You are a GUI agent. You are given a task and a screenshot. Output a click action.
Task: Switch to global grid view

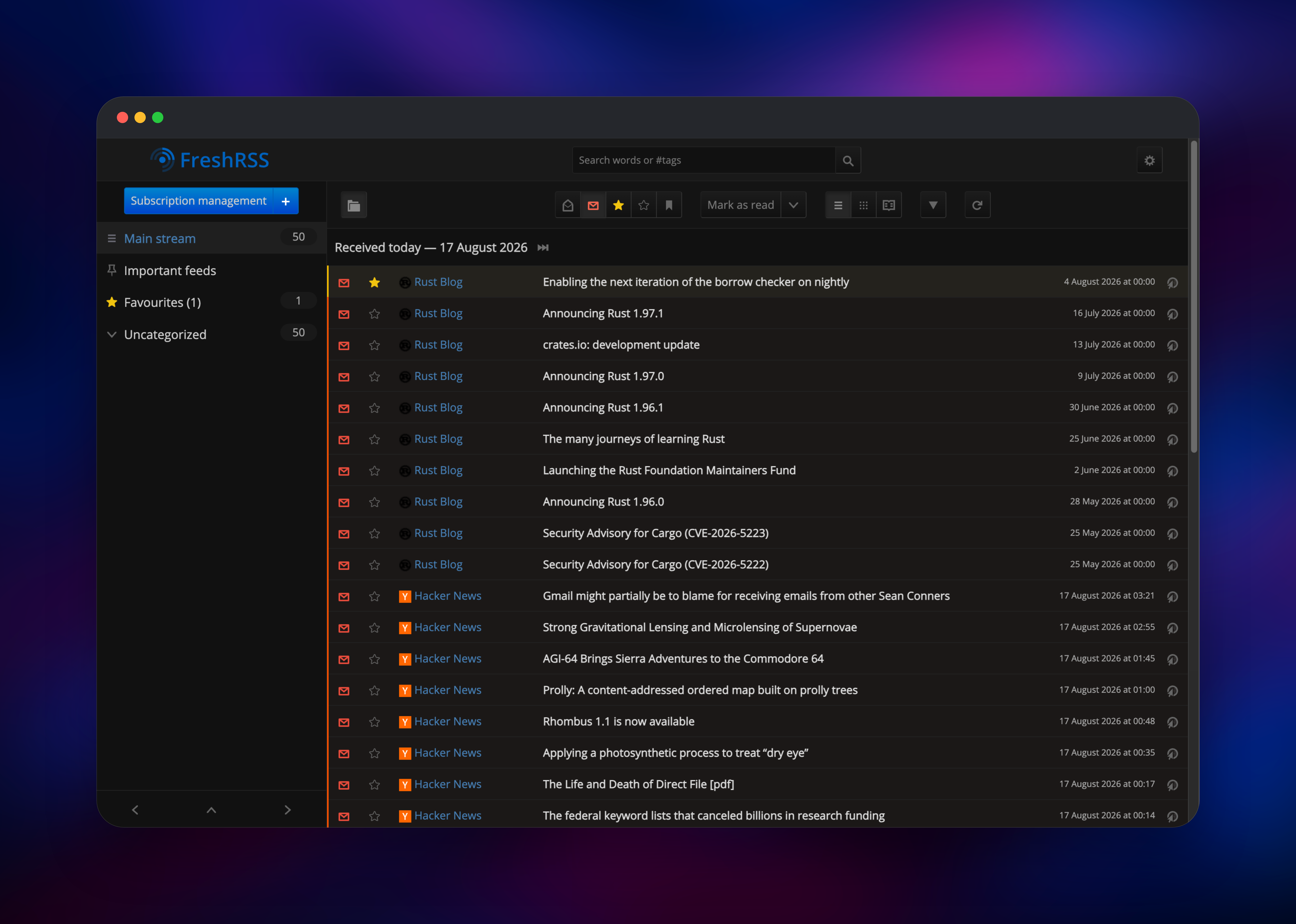863,205
